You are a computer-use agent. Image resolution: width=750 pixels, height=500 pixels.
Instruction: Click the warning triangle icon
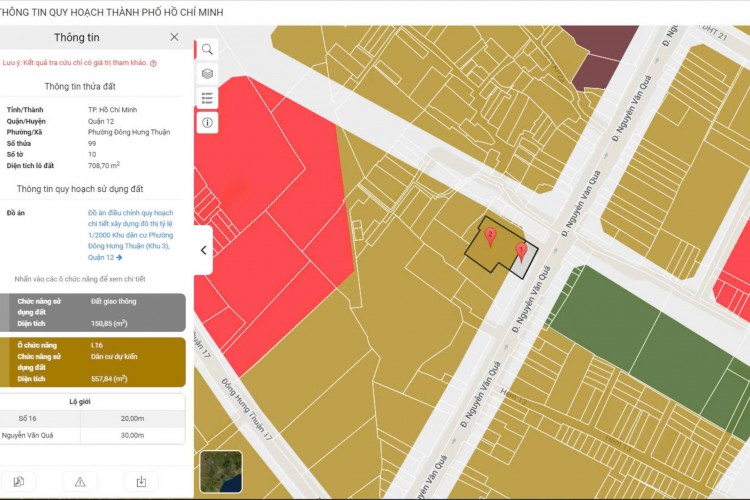[x=80, y=481]
